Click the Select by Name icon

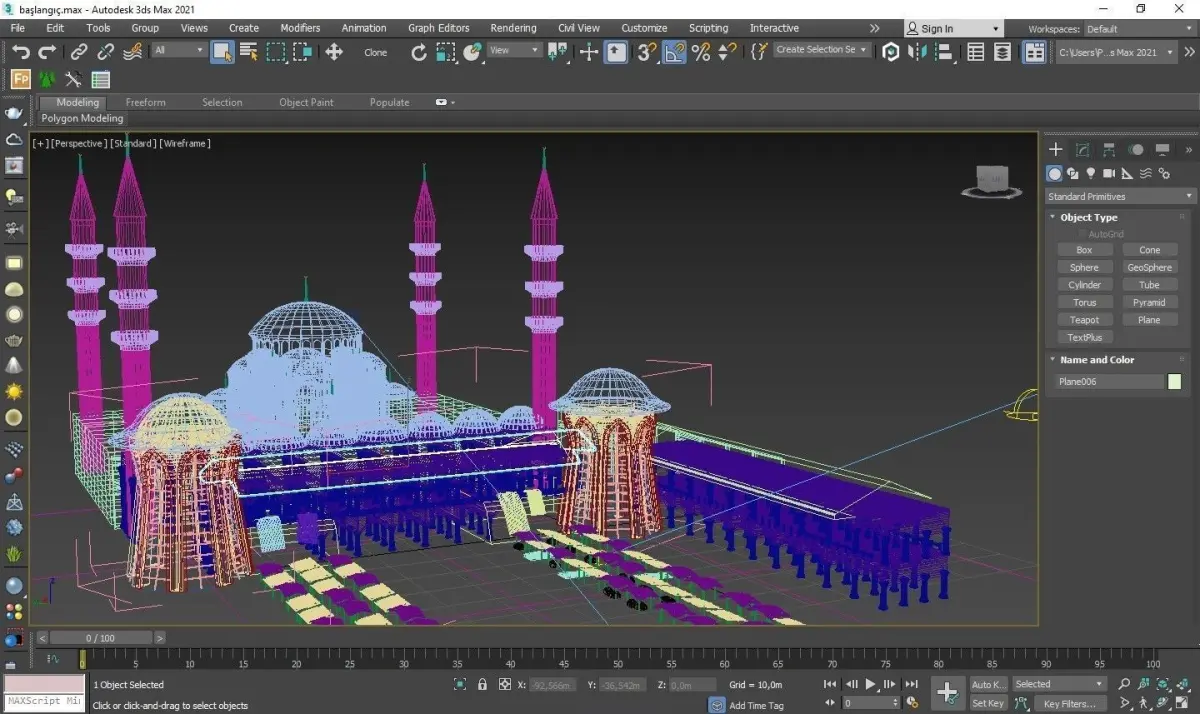(x=249, y=52)
